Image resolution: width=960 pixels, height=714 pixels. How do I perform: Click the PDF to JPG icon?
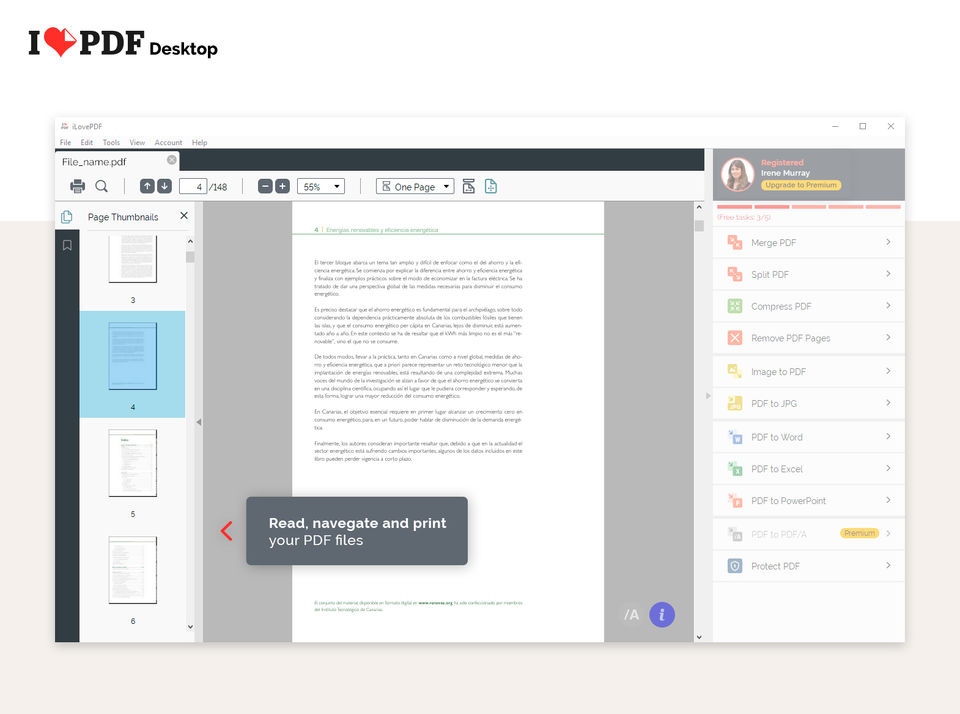[x=735, y=403]
